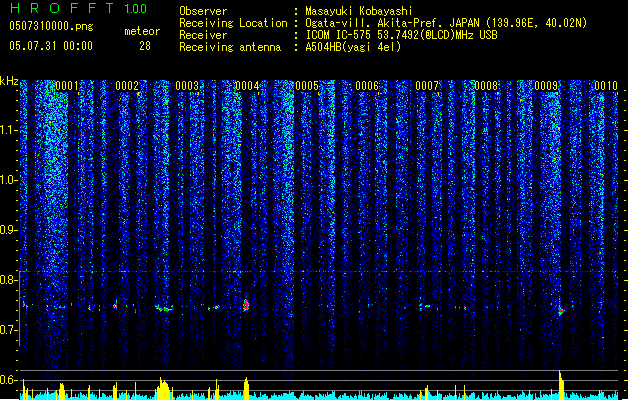The height and width of the screenshot is (400, 629).
Task: Click the wide yellow power peak below 0003
Action: (x=163, y=389)
